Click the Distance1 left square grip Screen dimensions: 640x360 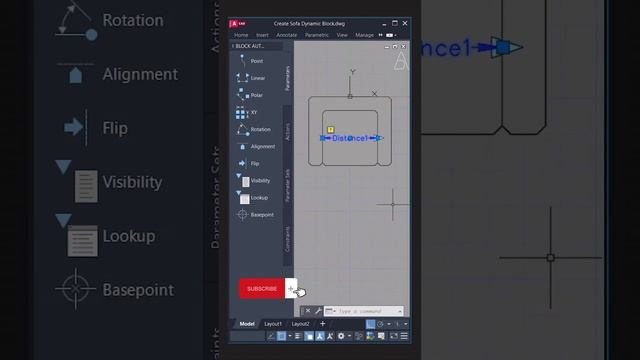click(x=322, y=138)
